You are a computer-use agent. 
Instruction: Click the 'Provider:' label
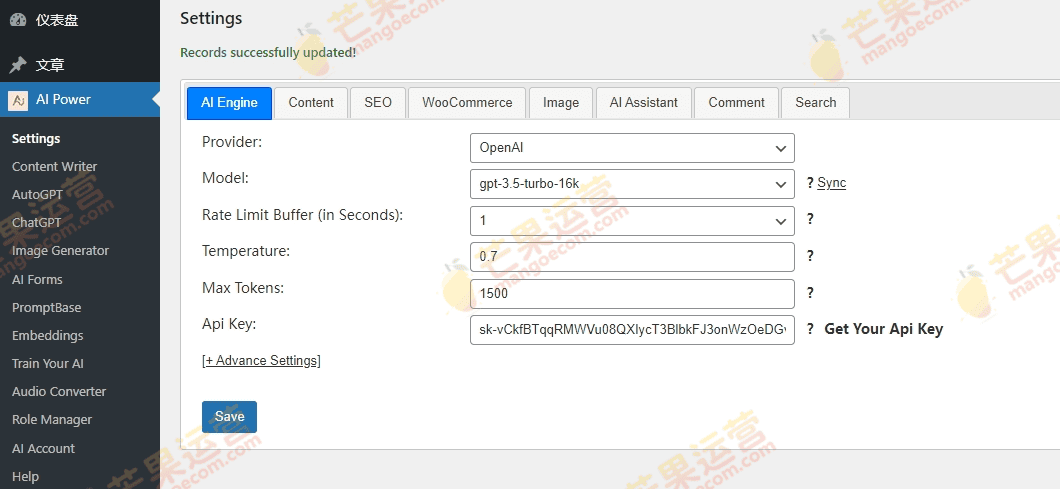(232, 141)
